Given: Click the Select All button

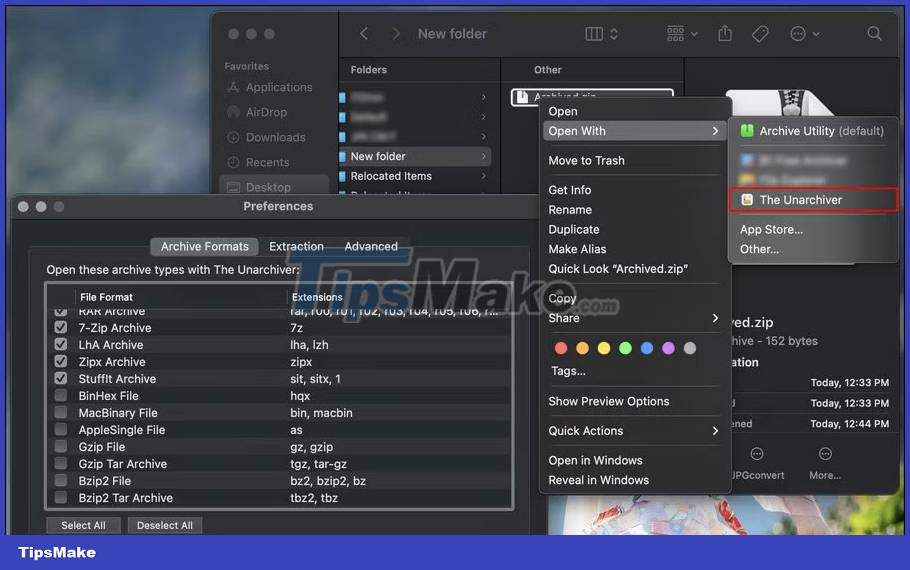Looking at the screenshot, I should (84, 525).
